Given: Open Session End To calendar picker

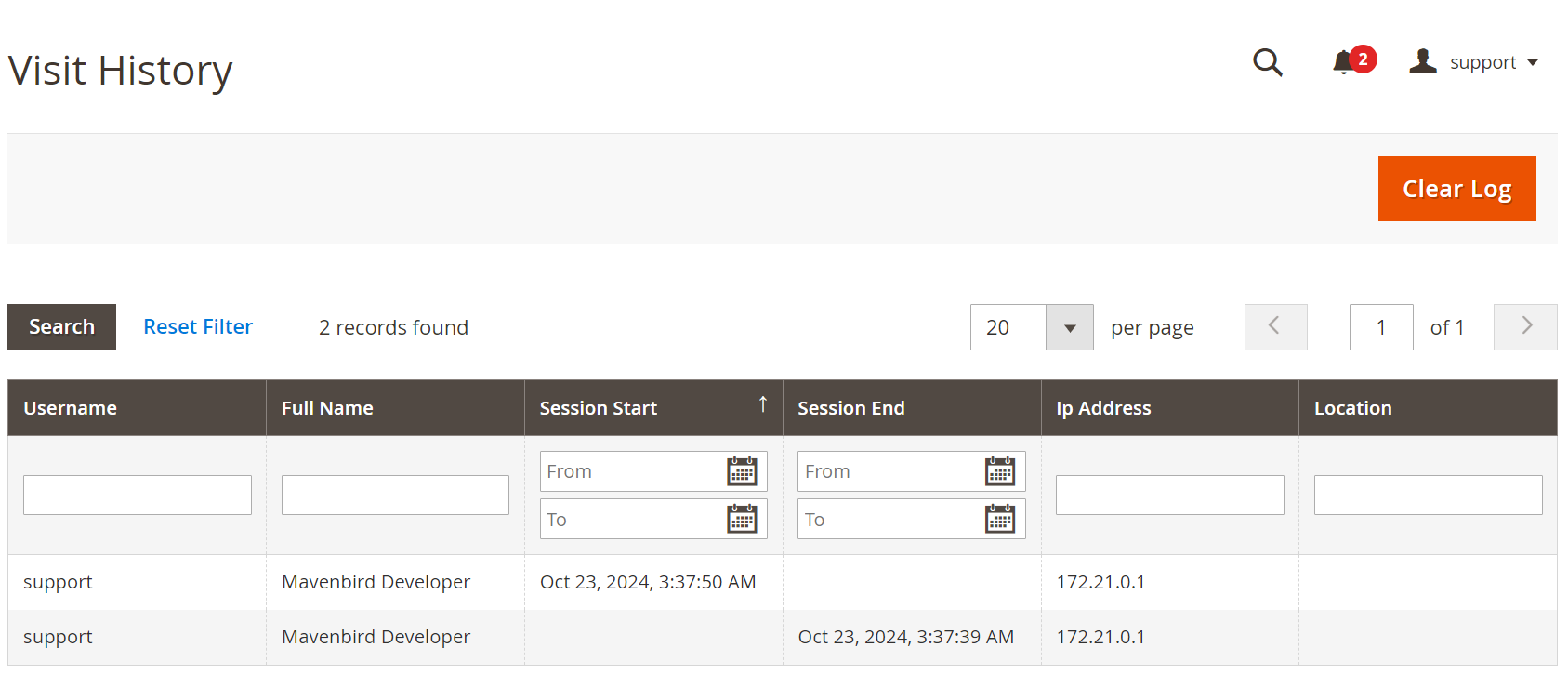Looking at the screenshot, I should click(x=1000, y=519).
